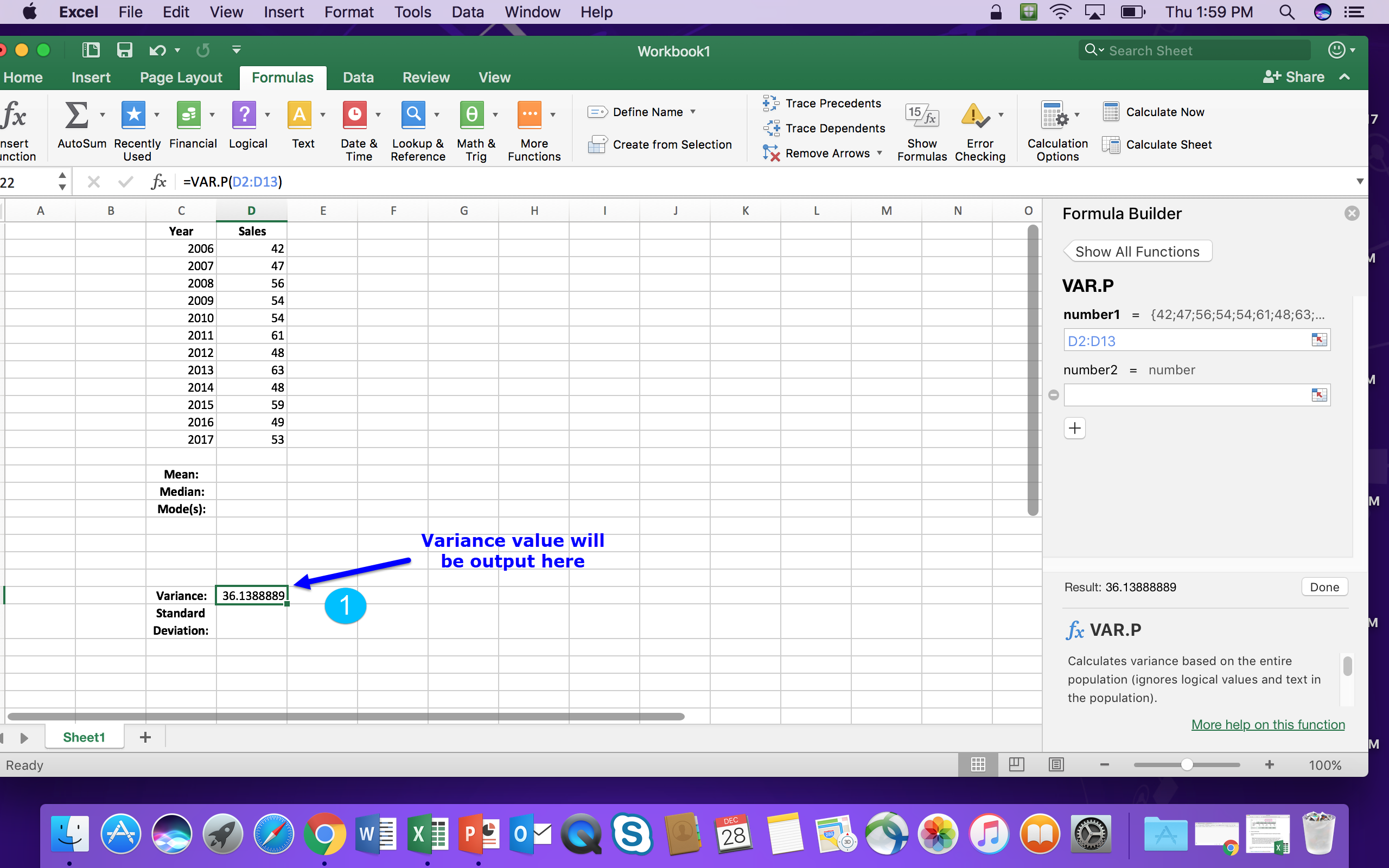Click range selector icon in number1 field
The width and height of the screenshot is (1389, 868).
[1319, 340]
